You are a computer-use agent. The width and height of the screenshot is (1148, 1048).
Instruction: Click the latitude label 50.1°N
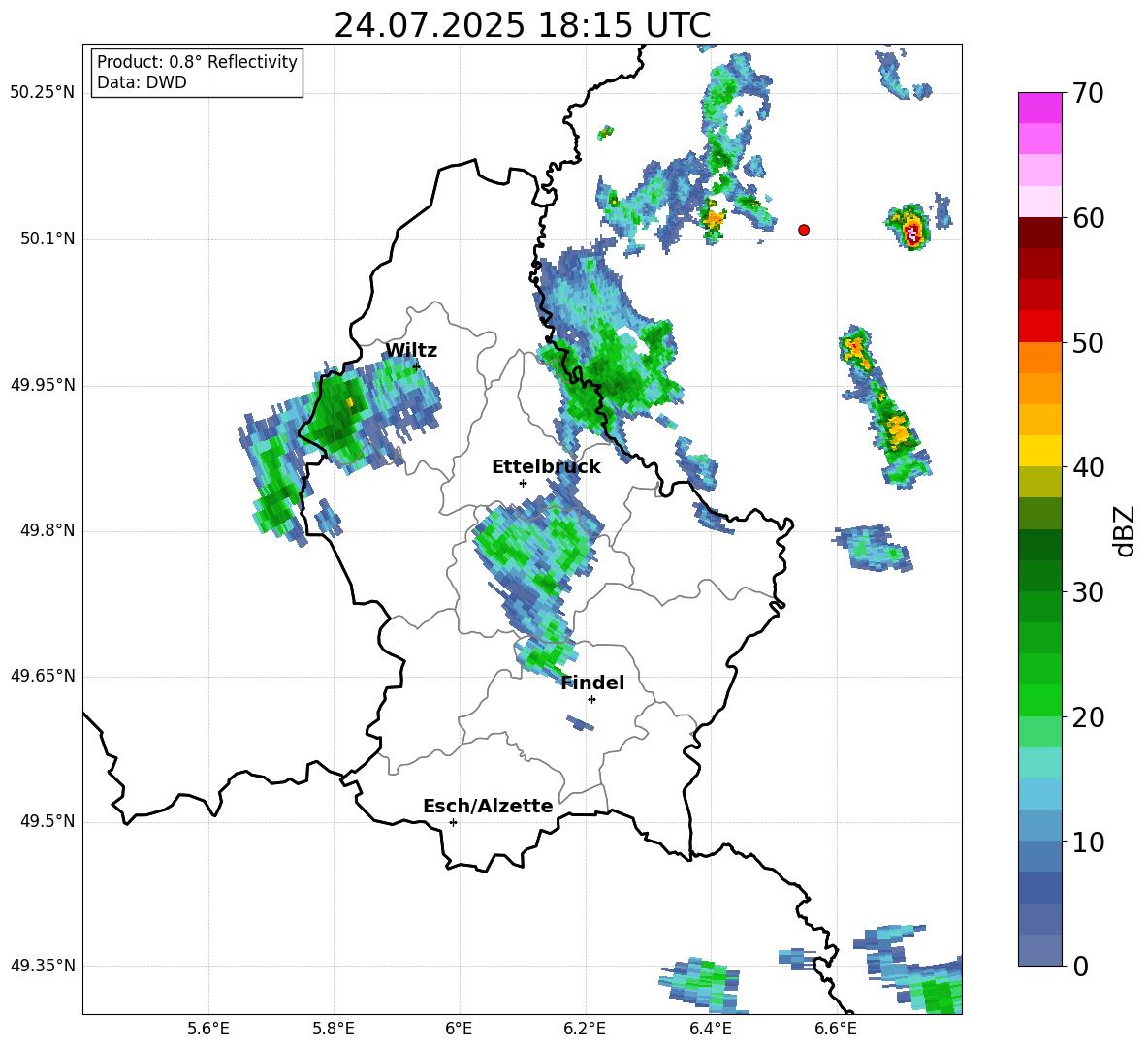pos(48,238)
